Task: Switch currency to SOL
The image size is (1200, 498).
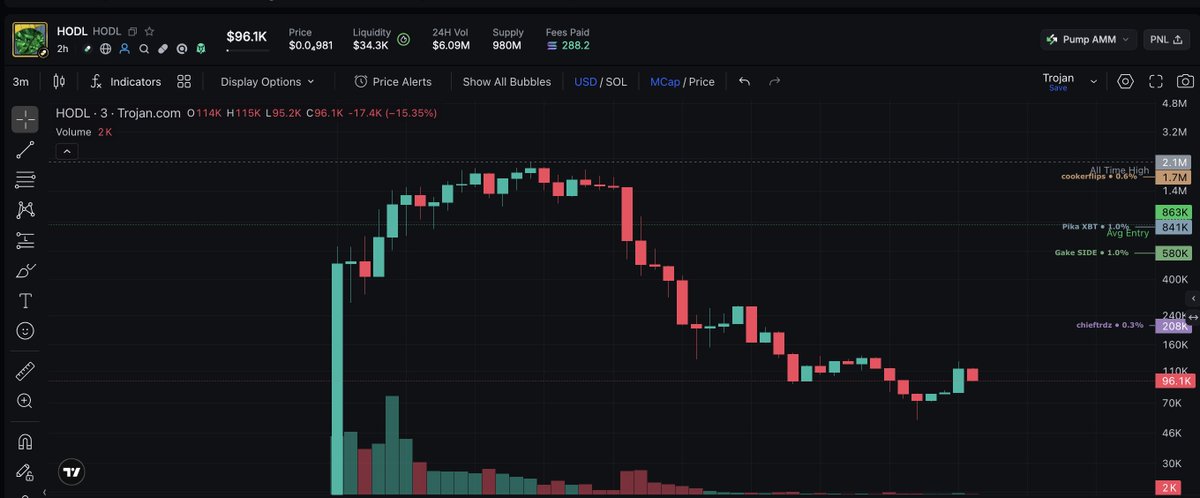Action: (616, 82)
